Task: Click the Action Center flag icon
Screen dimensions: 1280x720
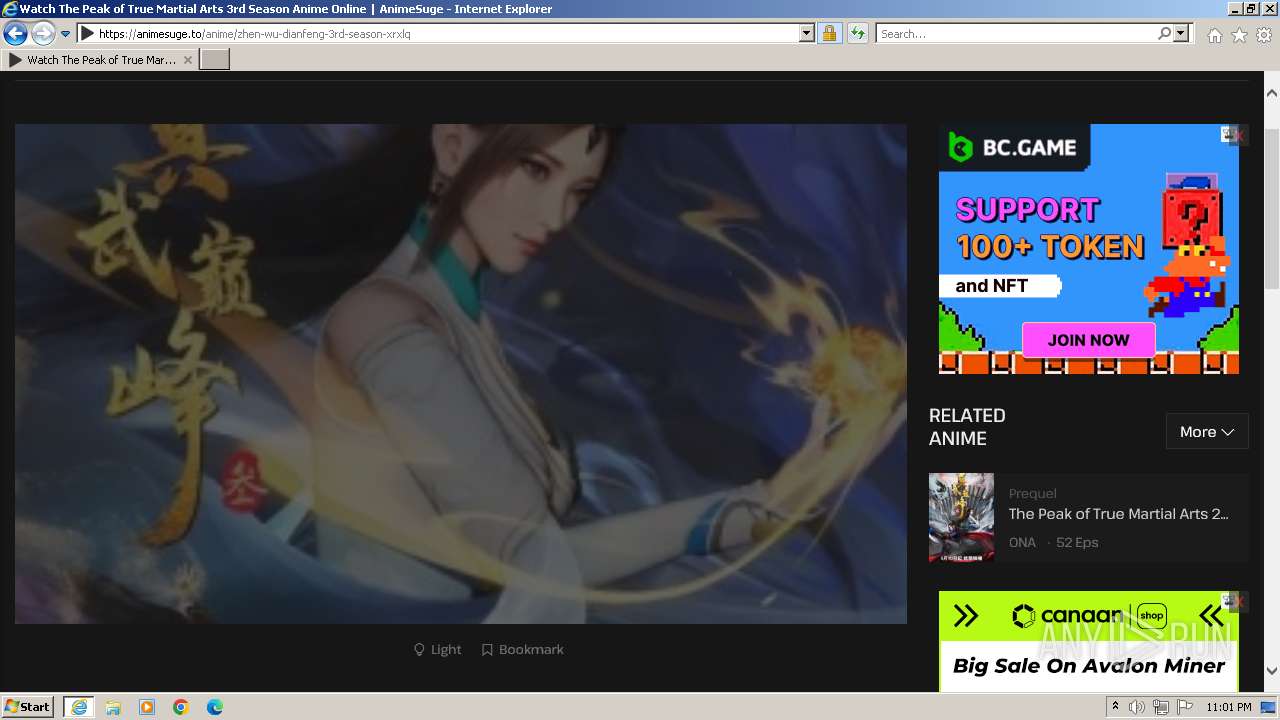Action: click(x=1185, y=707)
